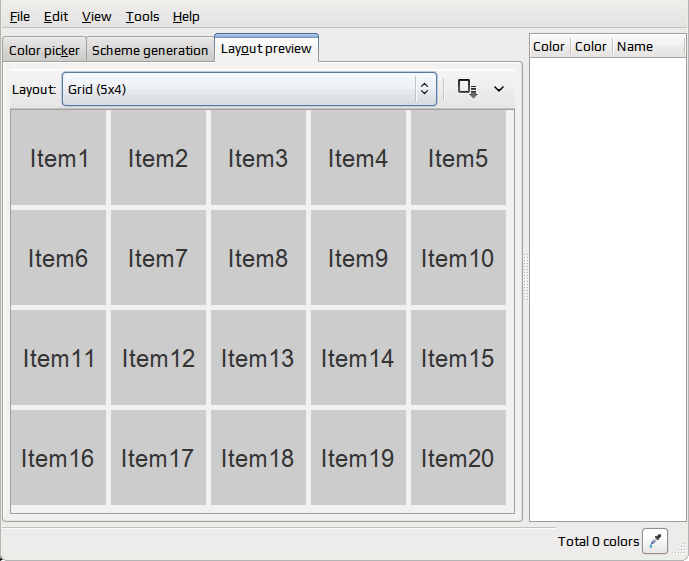Open the Edit menu
Screen dimensions: 689x561
[x=56, y=17]
